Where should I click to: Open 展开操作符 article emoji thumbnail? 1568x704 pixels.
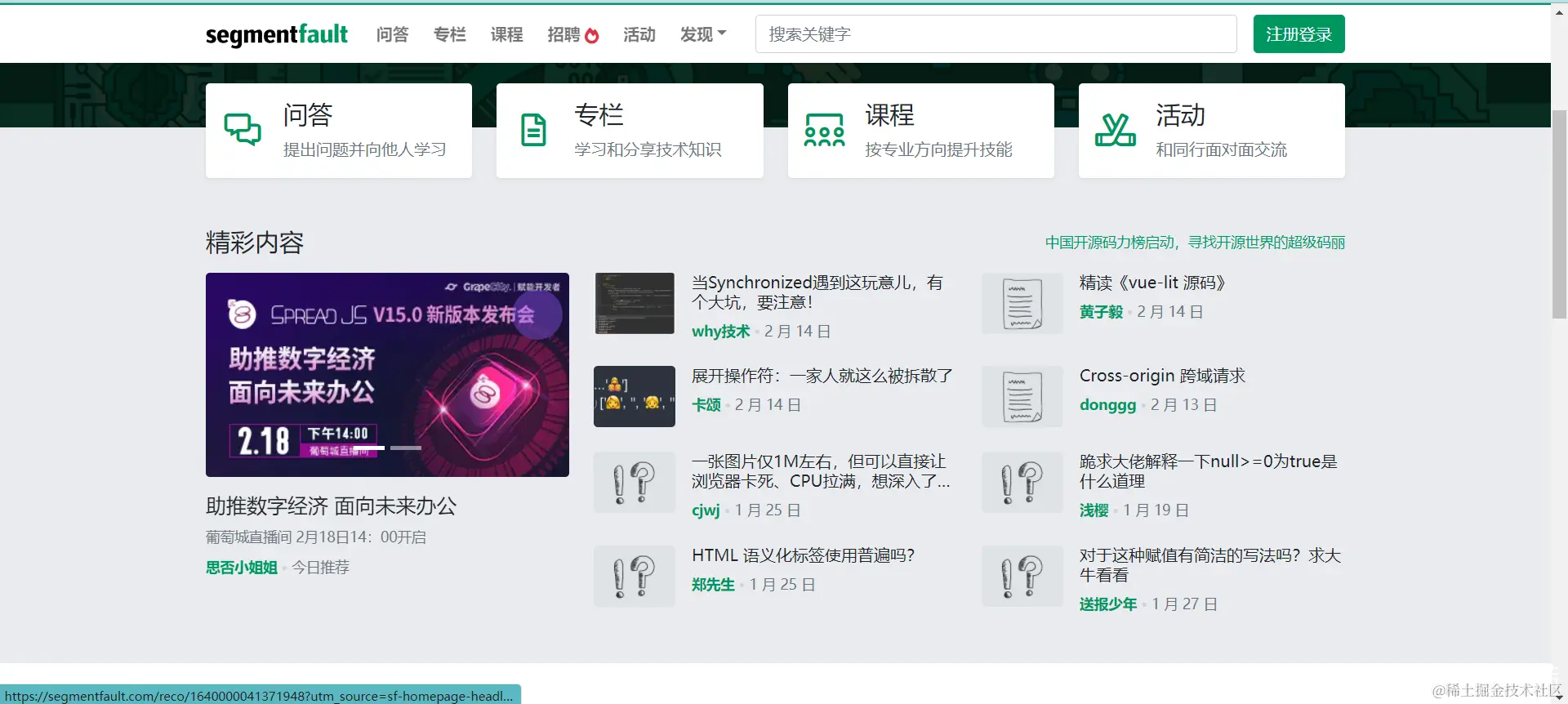[x=635, y=396]
